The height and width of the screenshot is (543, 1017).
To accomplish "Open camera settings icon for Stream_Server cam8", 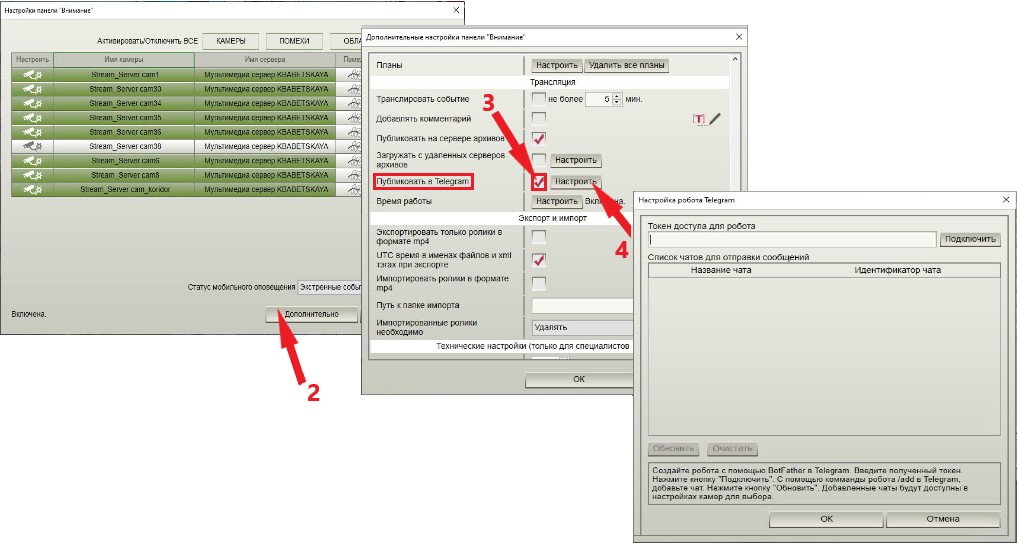I will (x=32, y=175).
